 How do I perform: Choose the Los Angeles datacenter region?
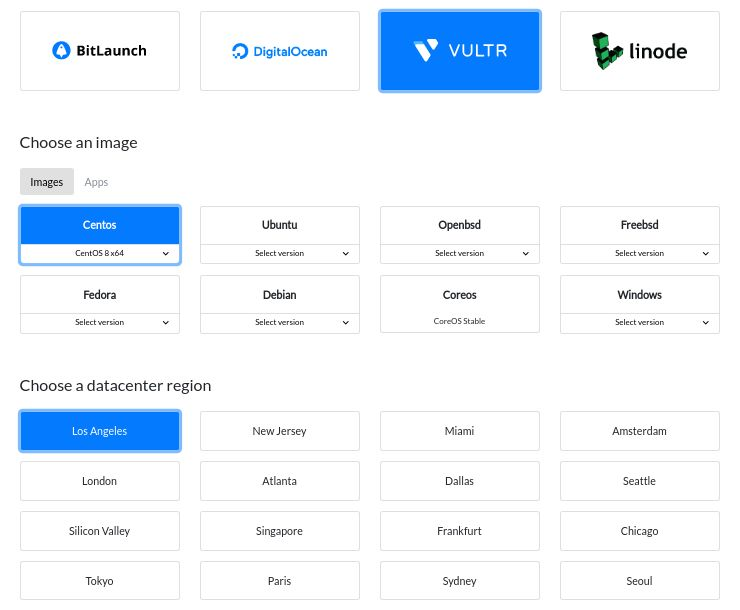[x=100, y=431]
